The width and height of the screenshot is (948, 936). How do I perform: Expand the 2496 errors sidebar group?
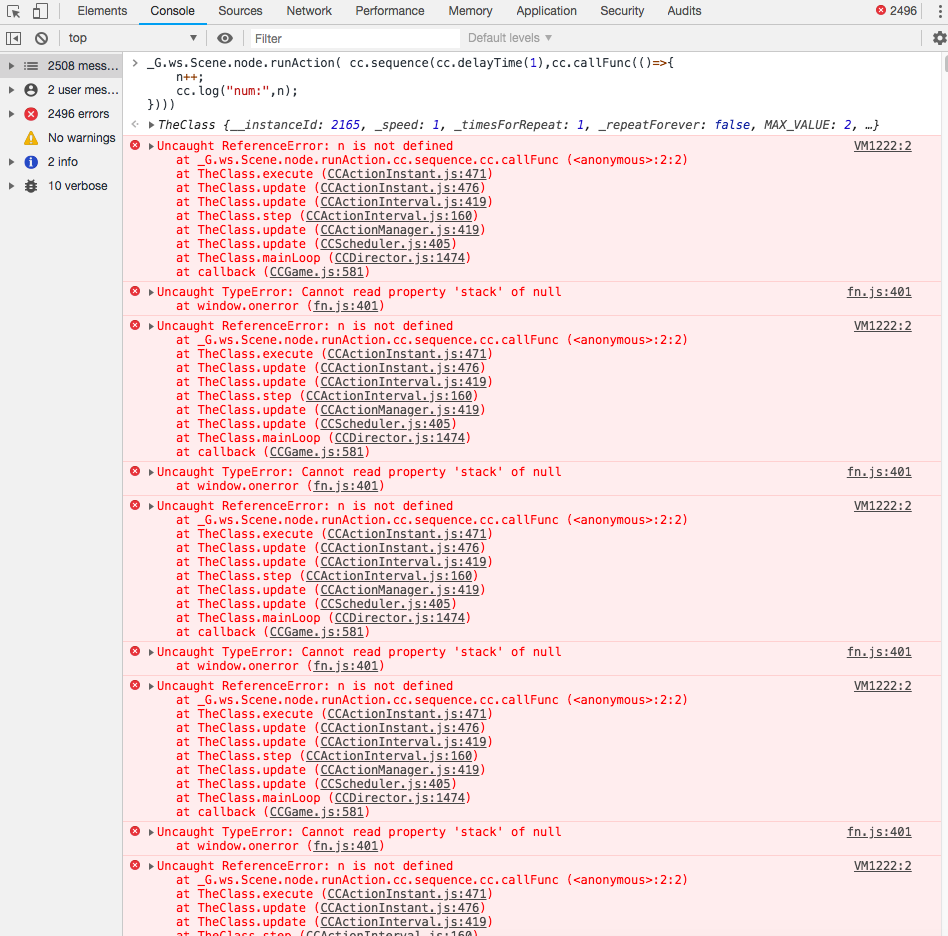11,114
